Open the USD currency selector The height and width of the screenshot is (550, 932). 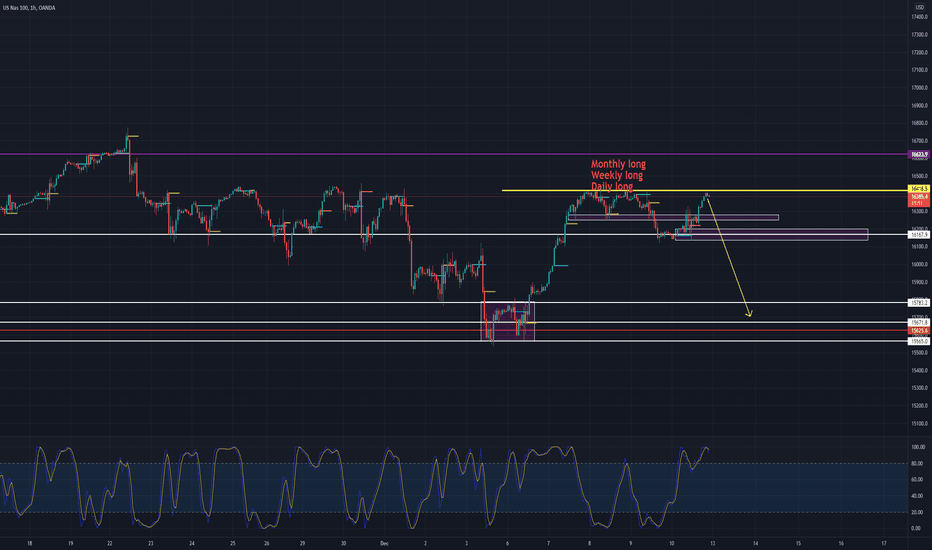click(x=920, y=7)
